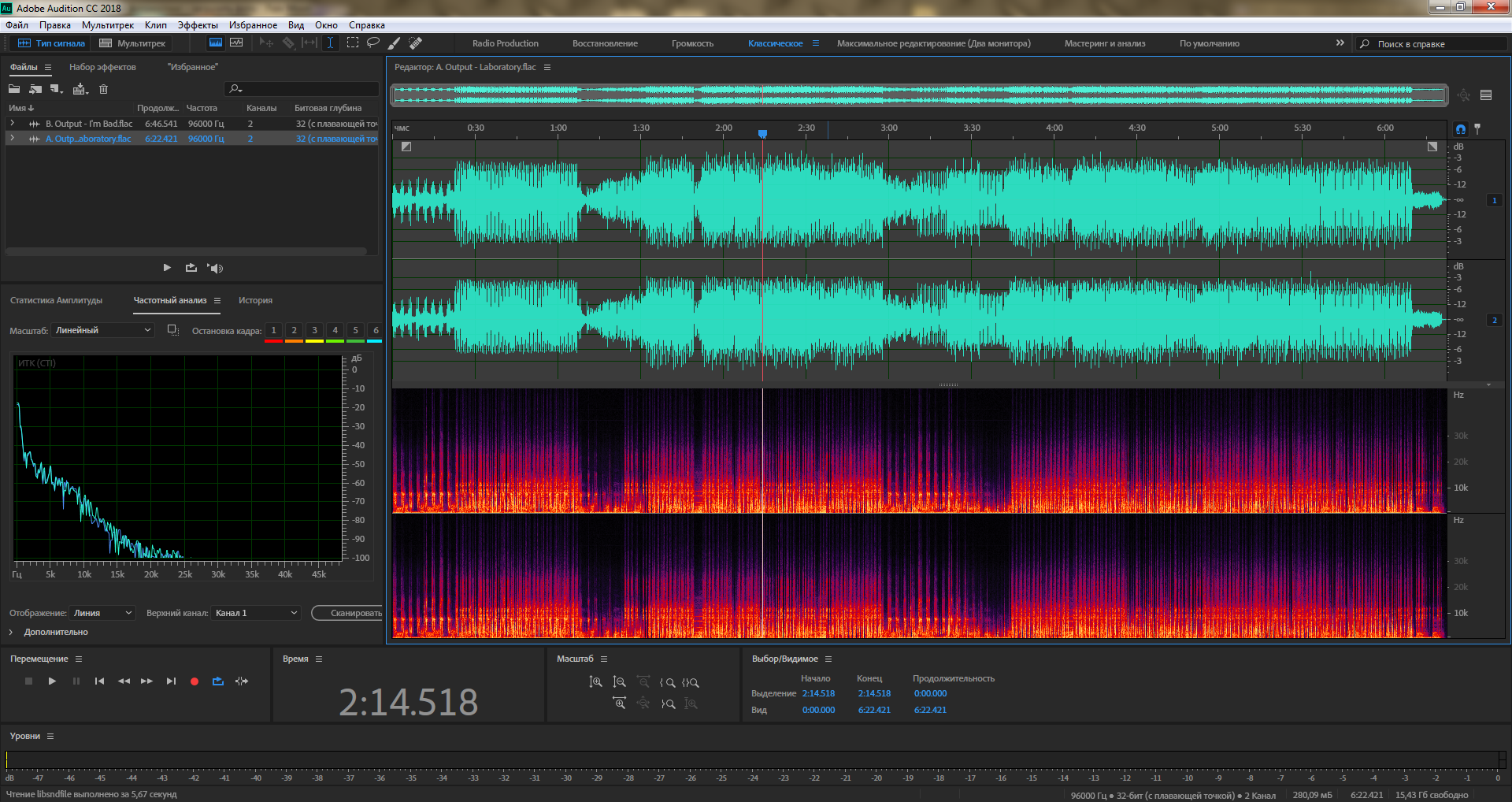This screenshot has height=802, width=1512.
Task: Select the Paintbrush Selection tool
Action: [395, 43]
